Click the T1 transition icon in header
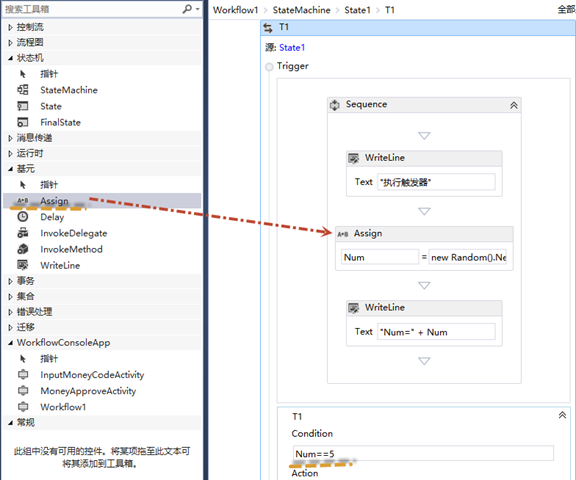This screenshot has height=480, width=576. point(268,28)
